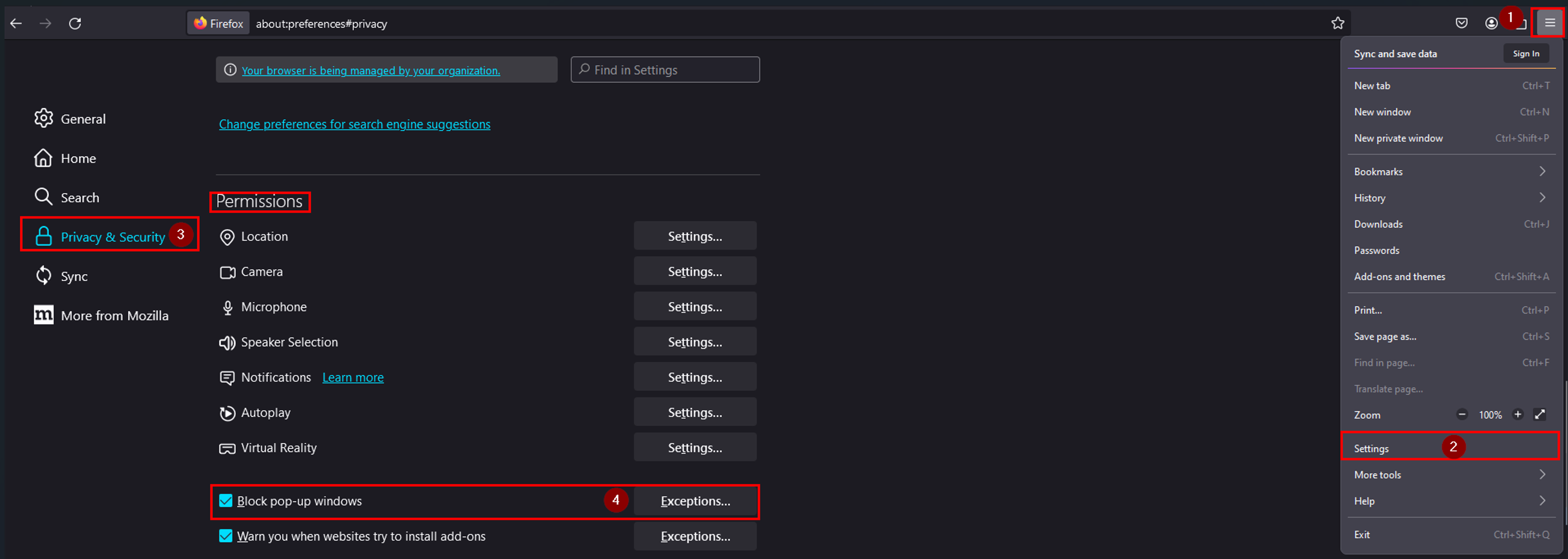
Task: Choose New window from the menu
Action: pos(1450,112)
